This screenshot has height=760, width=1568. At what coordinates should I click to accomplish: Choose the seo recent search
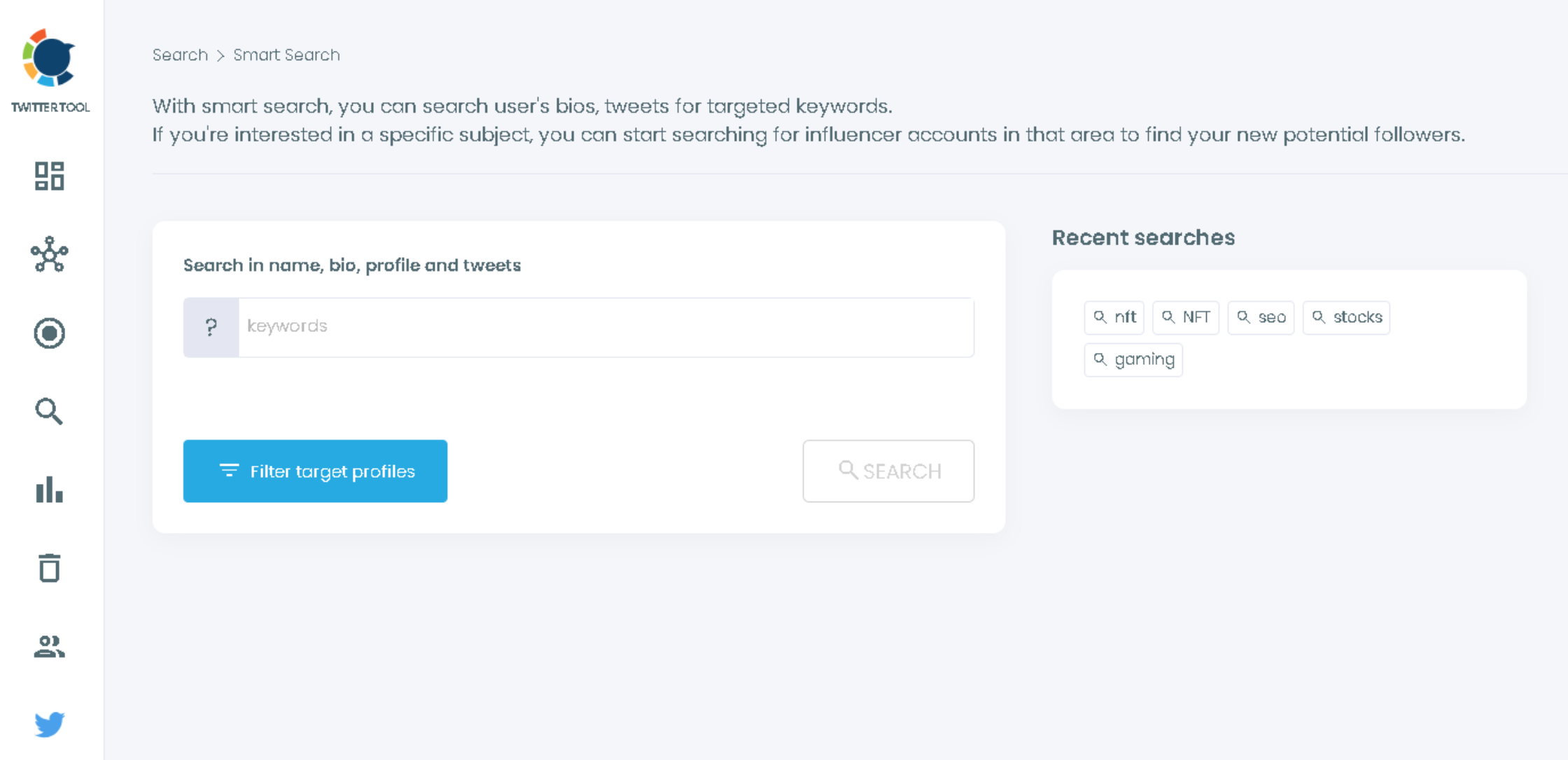[x=1260, y=317]
